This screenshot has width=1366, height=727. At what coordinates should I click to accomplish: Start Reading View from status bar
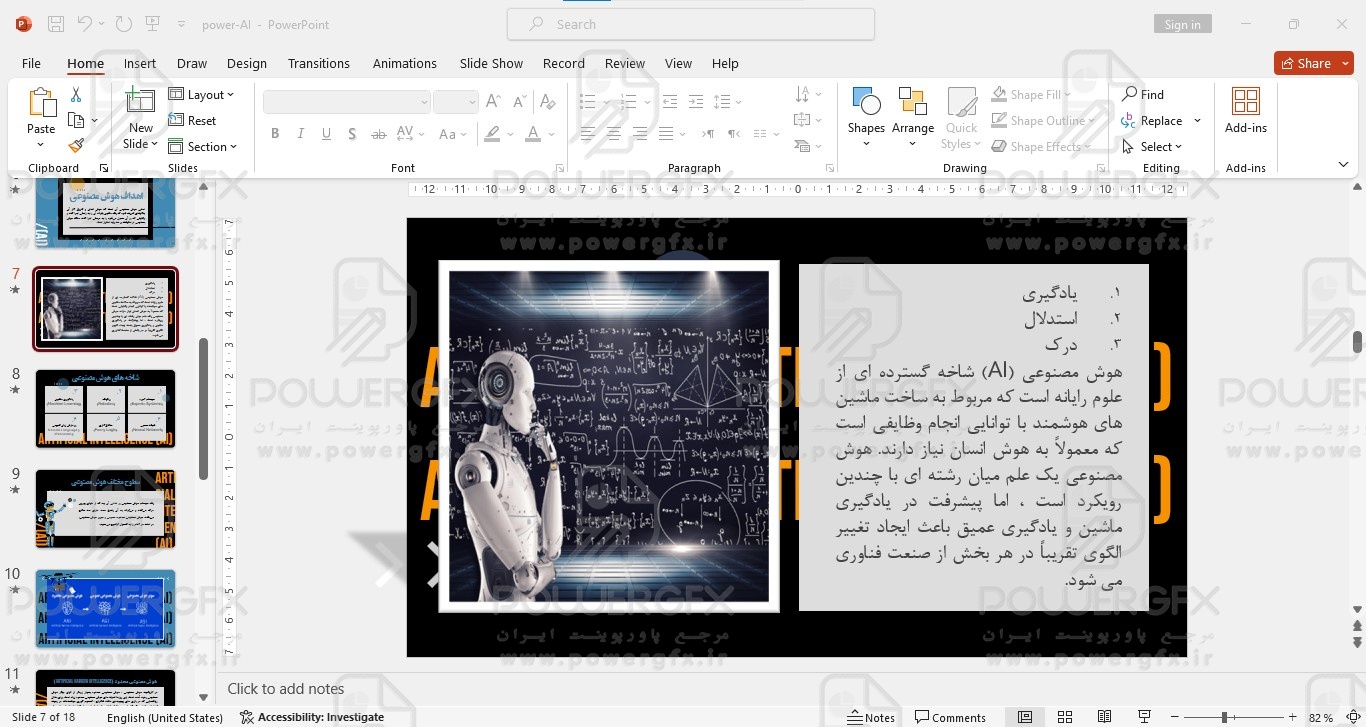coord(1104,717)
